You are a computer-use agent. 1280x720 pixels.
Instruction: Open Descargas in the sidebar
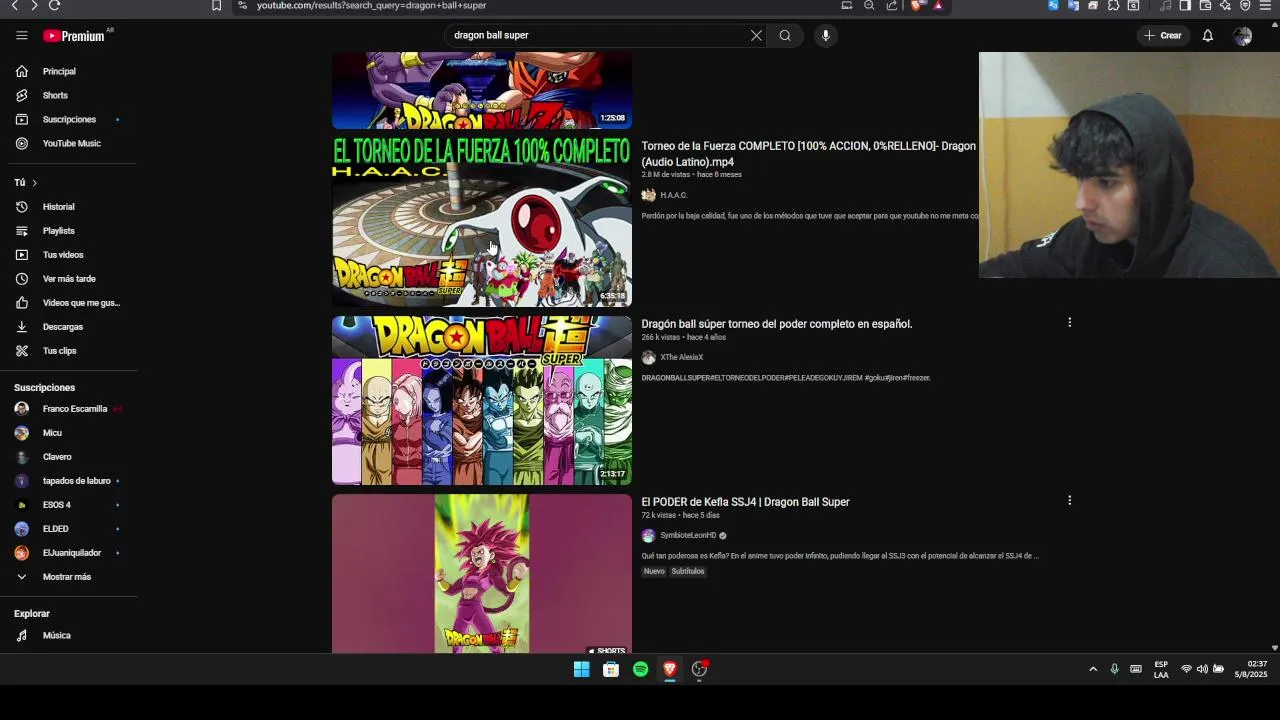[x=62, y=327]
